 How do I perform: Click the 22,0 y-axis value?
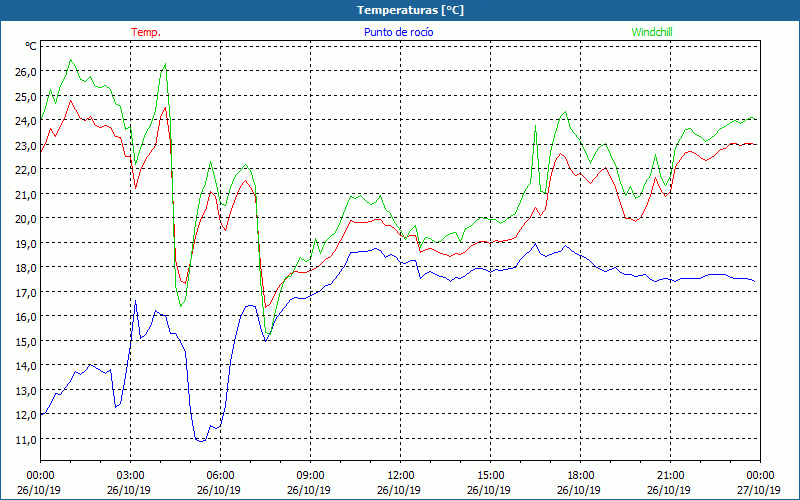click(26, 169)
